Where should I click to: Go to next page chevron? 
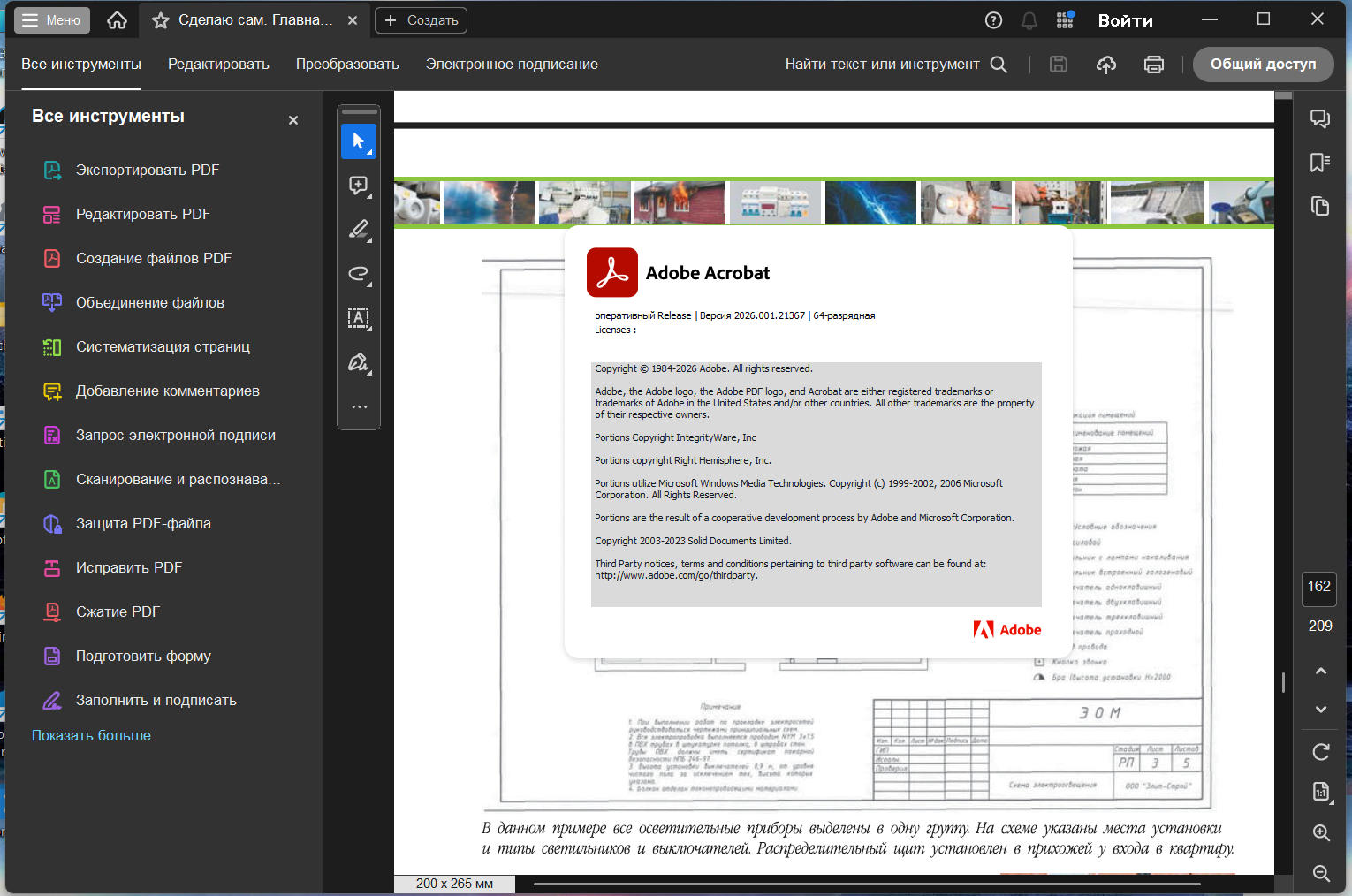click(1321, 710)
